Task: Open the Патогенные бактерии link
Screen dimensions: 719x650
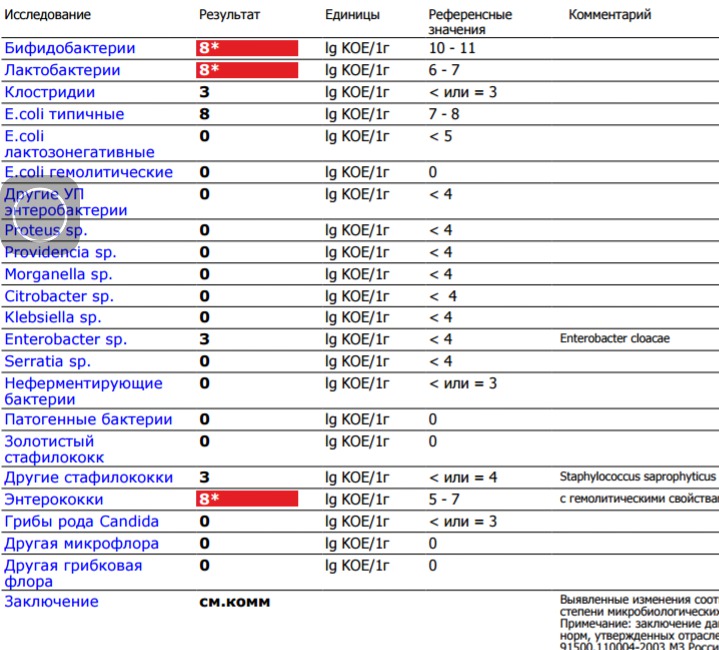Action: [88, 419]
